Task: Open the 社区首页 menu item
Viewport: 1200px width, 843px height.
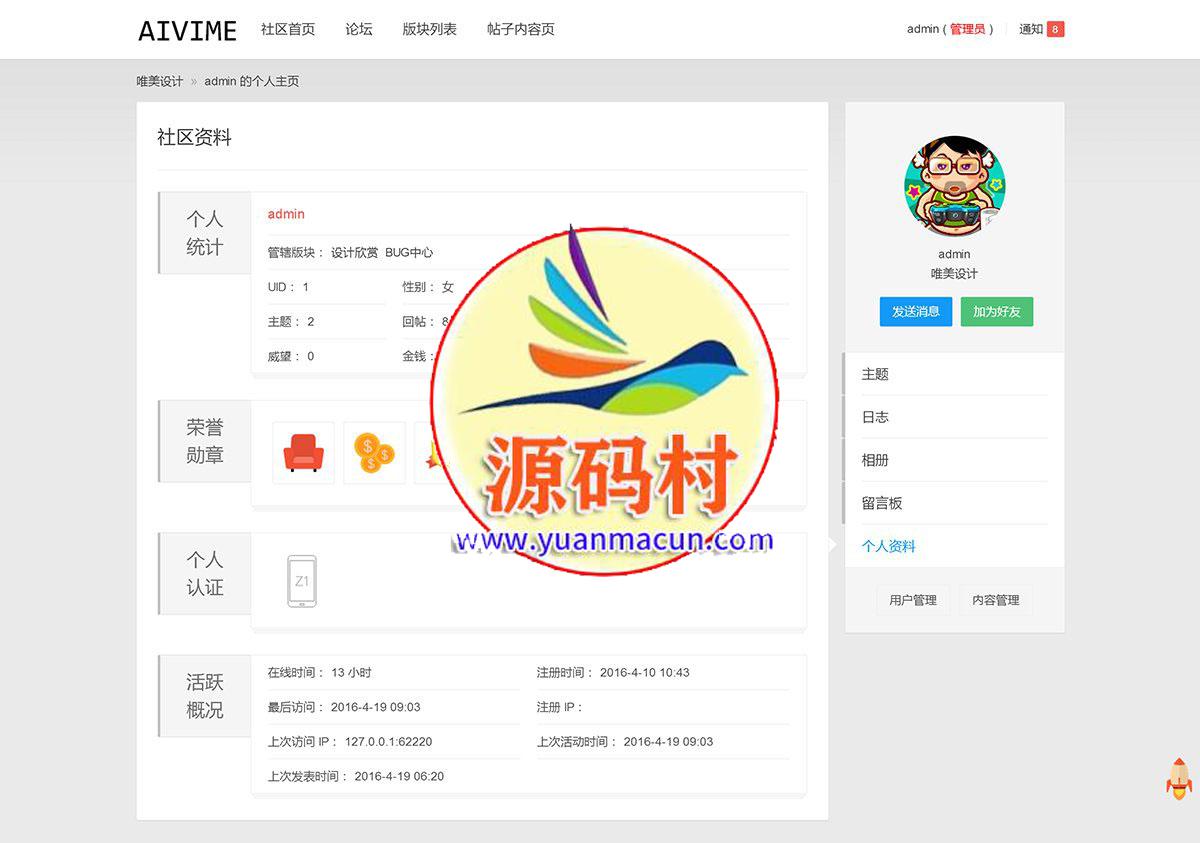Action: point(288,29)
